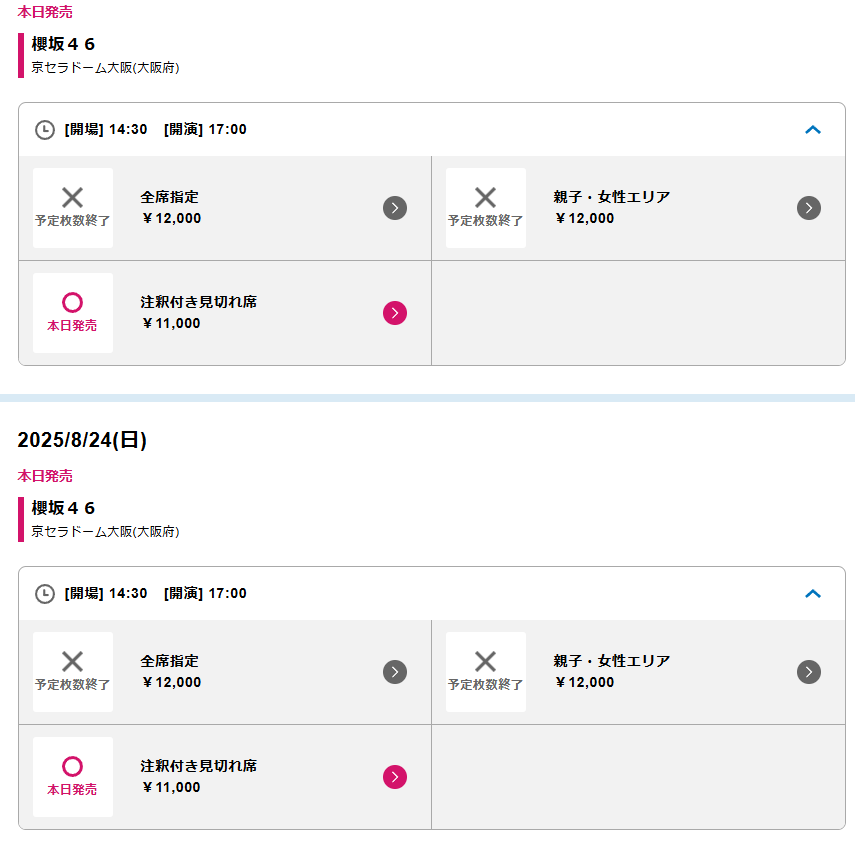This screenshot has width=855, height=842.
Task: Select first 注釈付き見切れ席 ¥11,000 ticket row
Action: pos(225,313)
